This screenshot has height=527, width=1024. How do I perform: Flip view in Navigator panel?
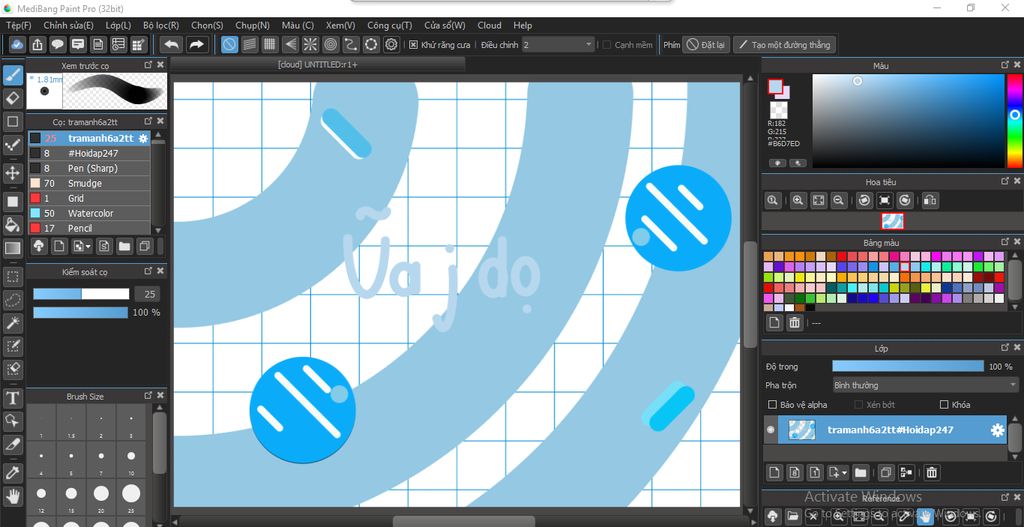[931, 200]
